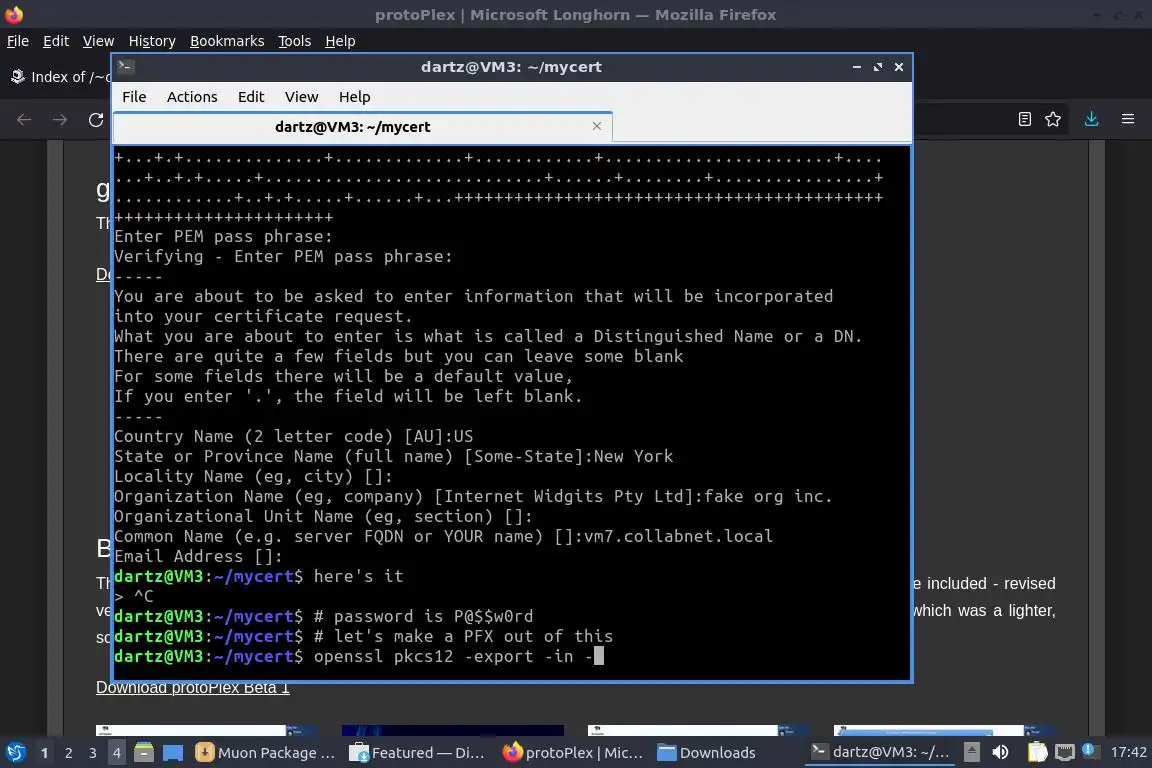This screenshot has width=1152, height=768.
Task: Open the network display tray icon
Action: click(x=1065, y=752)
